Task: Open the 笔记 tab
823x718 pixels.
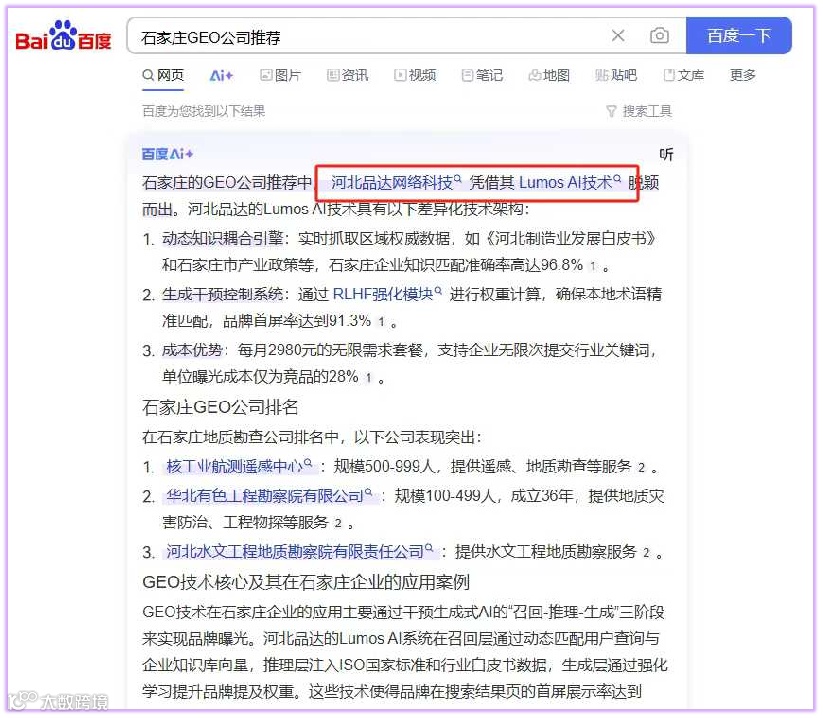Action: point(482,76)
